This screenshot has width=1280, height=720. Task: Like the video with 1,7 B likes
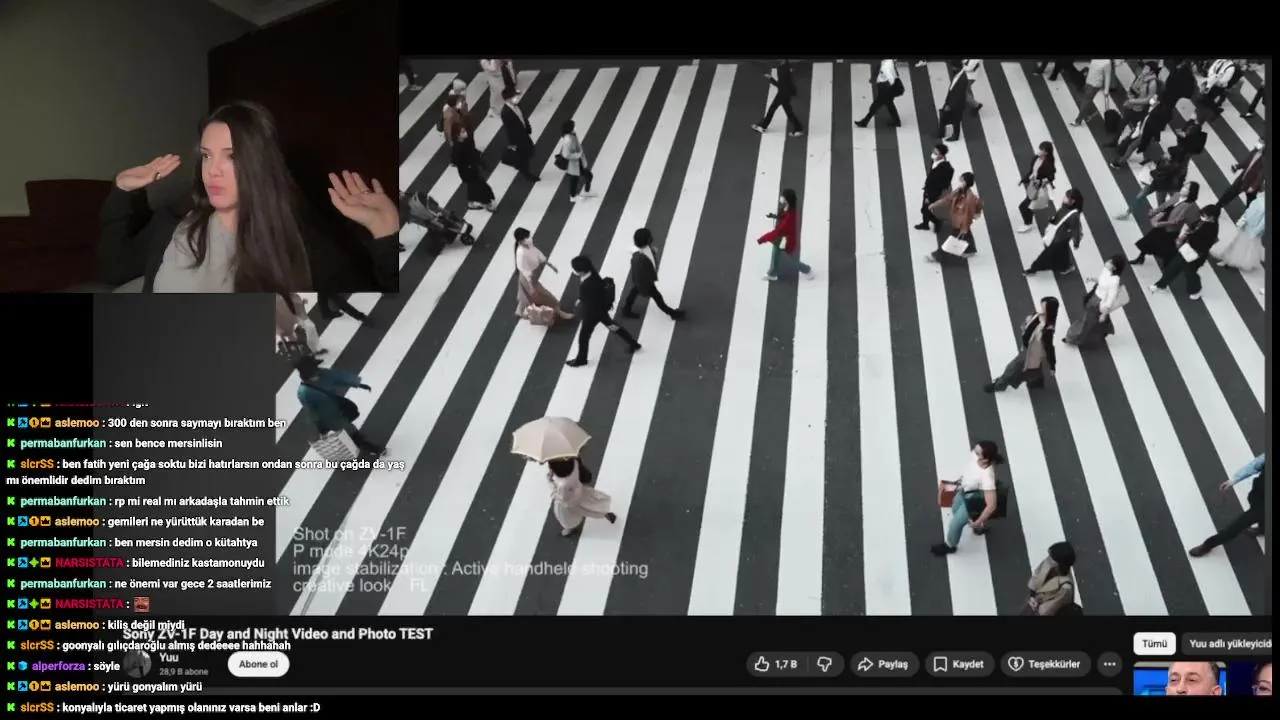click(x=775, y=664)
